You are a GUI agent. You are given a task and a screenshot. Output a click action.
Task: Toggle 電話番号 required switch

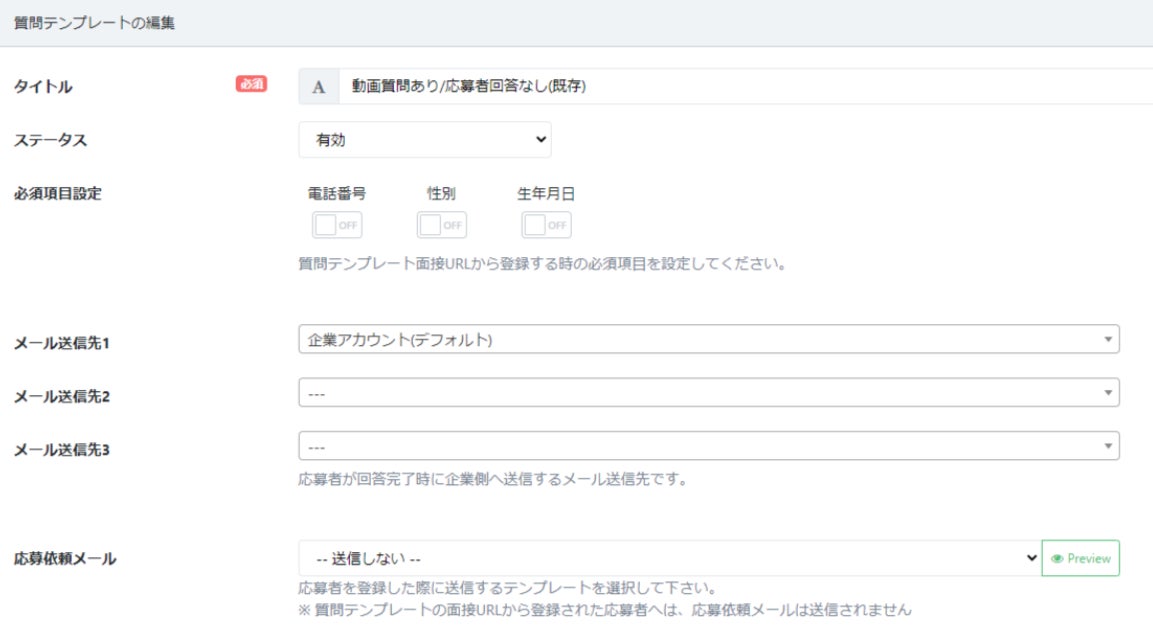pyautogui.click(x=337, y=225)
